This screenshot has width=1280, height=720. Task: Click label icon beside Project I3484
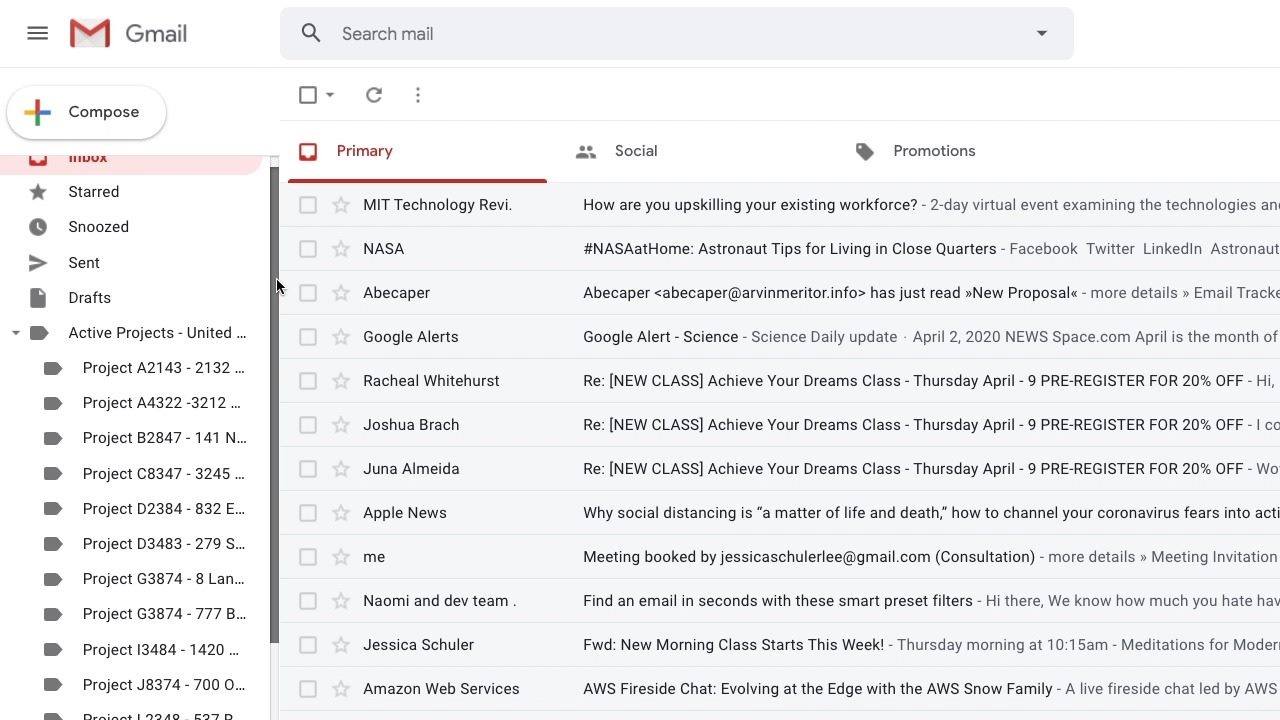[53, 650]
